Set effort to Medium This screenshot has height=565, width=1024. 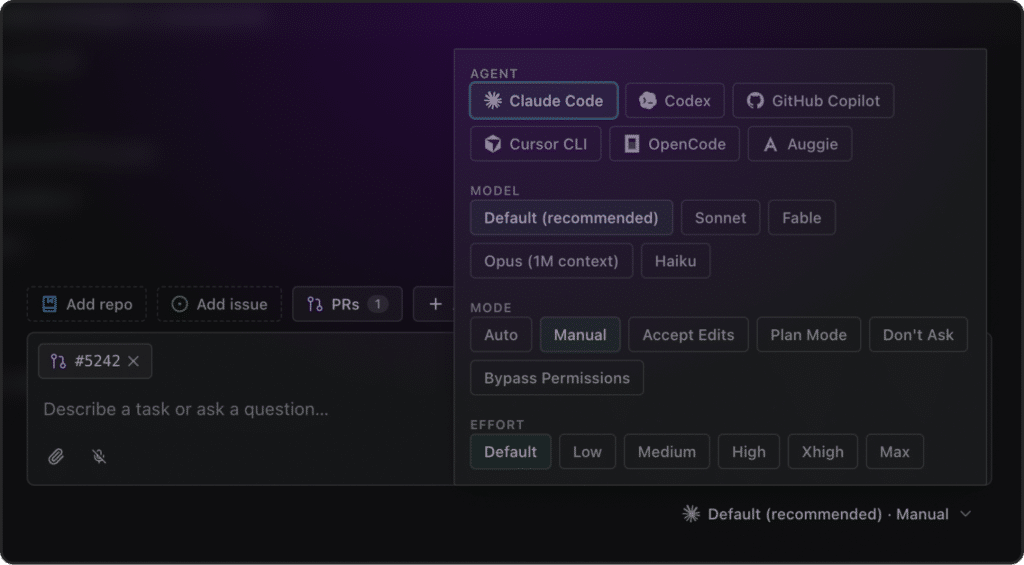(x=667, y=451)
